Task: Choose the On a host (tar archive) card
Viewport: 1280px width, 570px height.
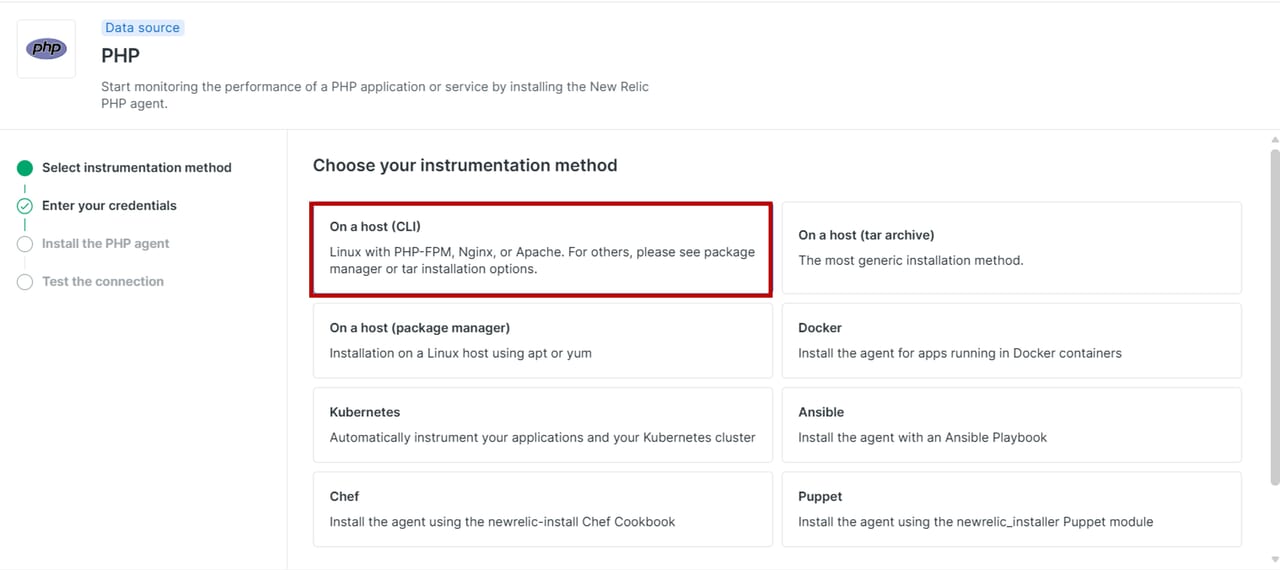Action: coord(1011,248)
